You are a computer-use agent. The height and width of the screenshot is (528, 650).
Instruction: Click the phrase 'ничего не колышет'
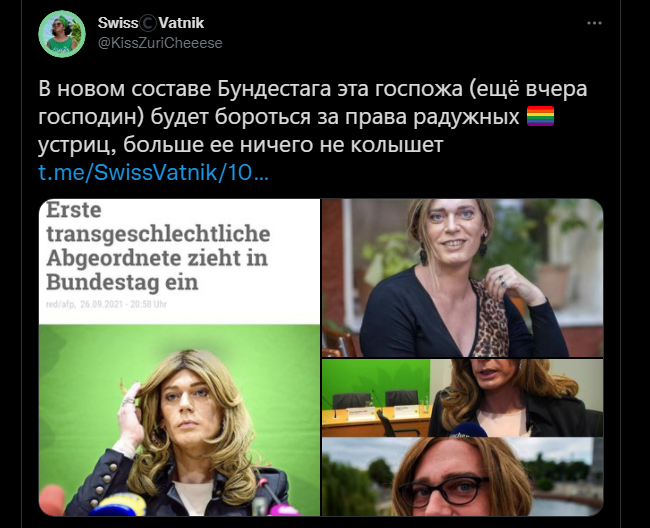[342, 145]
